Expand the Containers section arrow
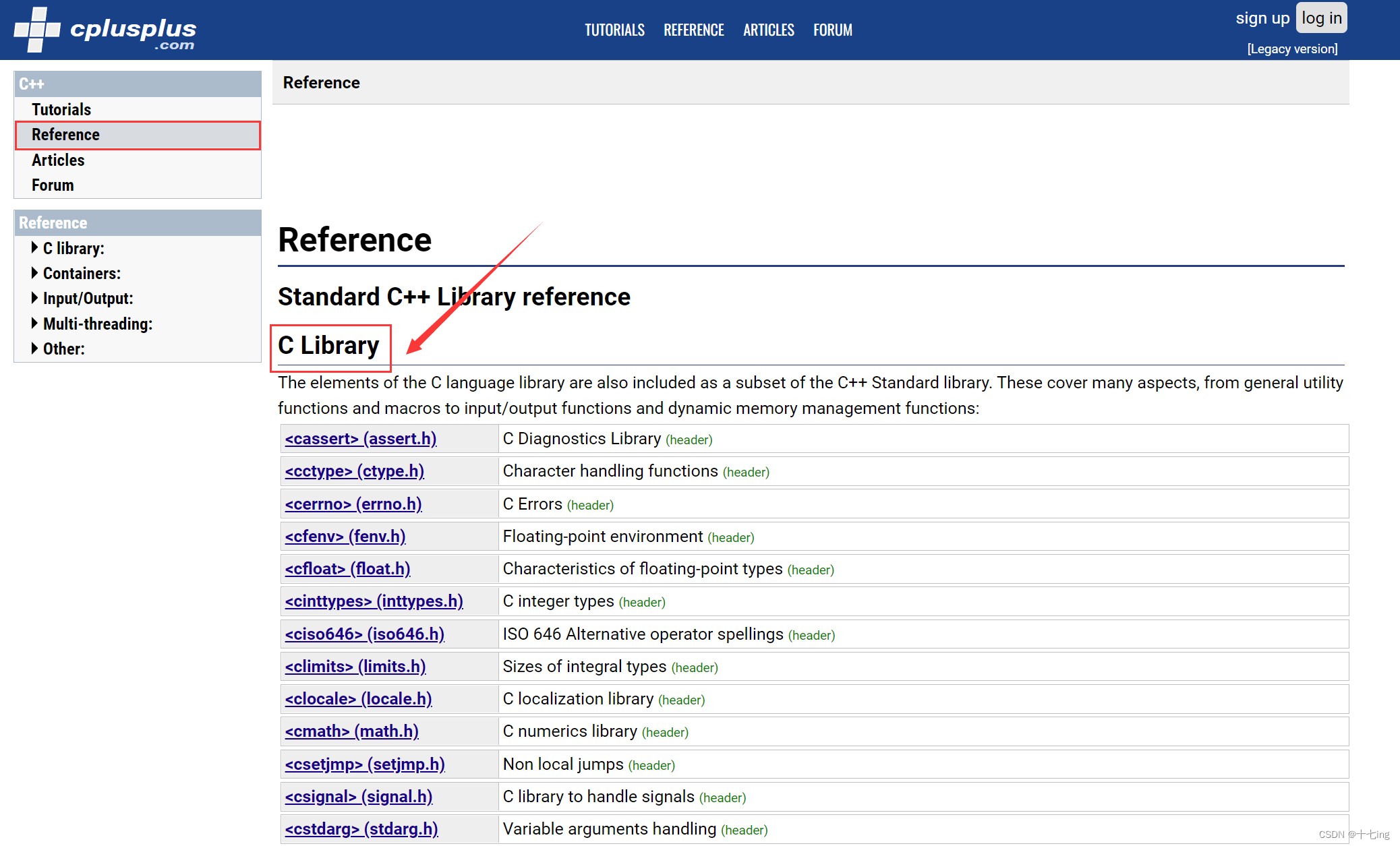The image size is (1400, 846). [34, 273]
